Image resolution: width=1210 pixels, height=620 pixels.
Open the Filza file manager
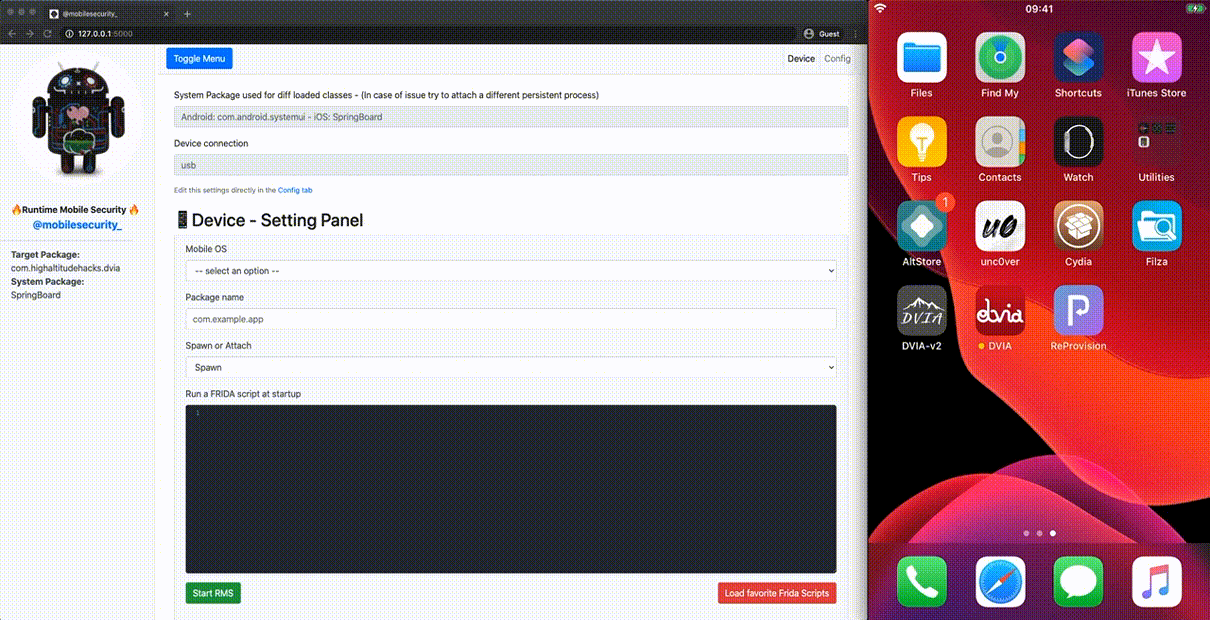(1156, 226)
